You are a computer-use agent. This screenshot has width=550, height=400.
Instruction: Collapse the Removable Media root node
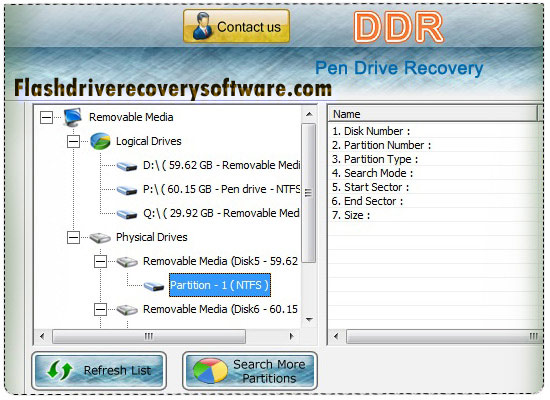pyautogui.click(x=46, y=118)
